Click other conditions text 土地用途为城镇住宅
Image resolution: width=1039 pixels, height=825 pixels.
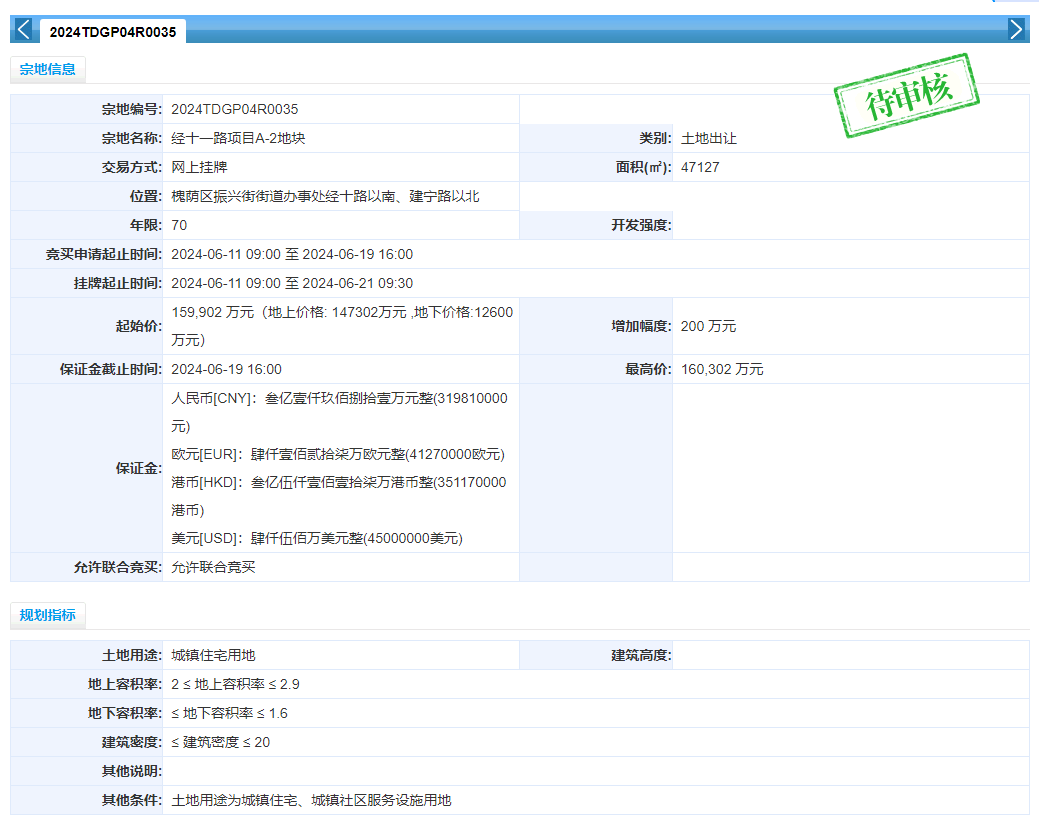pyautogui.click(x=234, y=800)
